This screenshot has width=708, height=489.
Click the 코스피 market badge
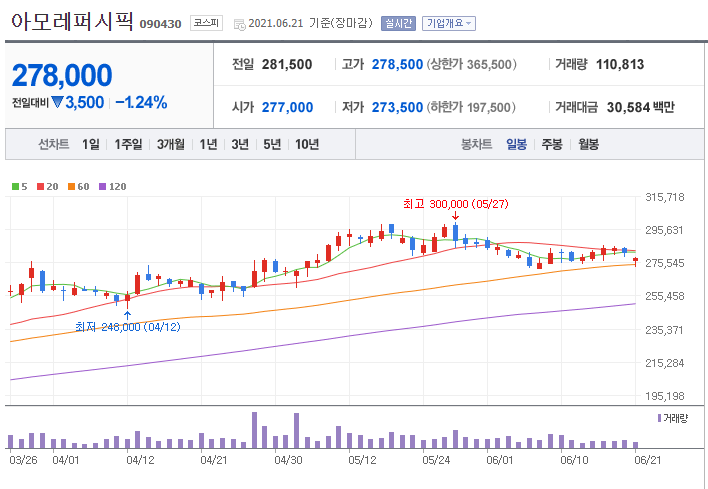(206, 23)
